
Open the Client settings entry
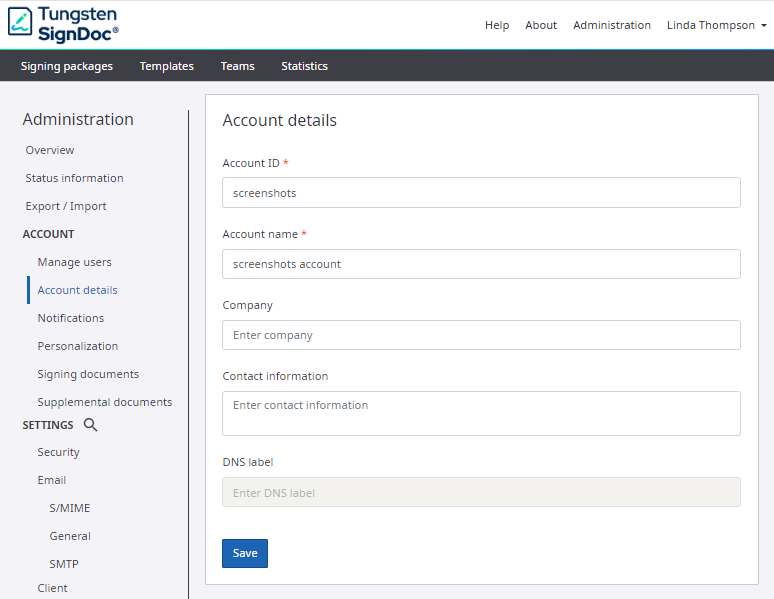click(x=52, y=588)
